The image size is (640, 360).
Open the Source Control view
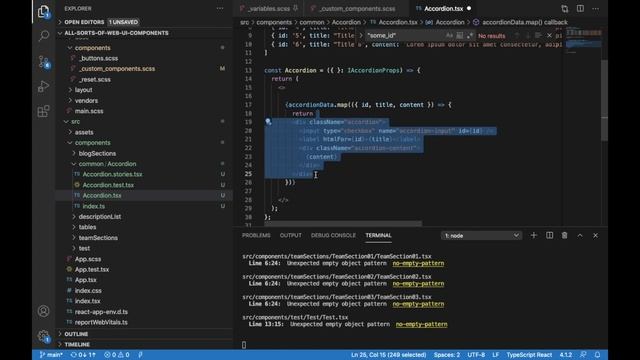(x=43, y=62)
